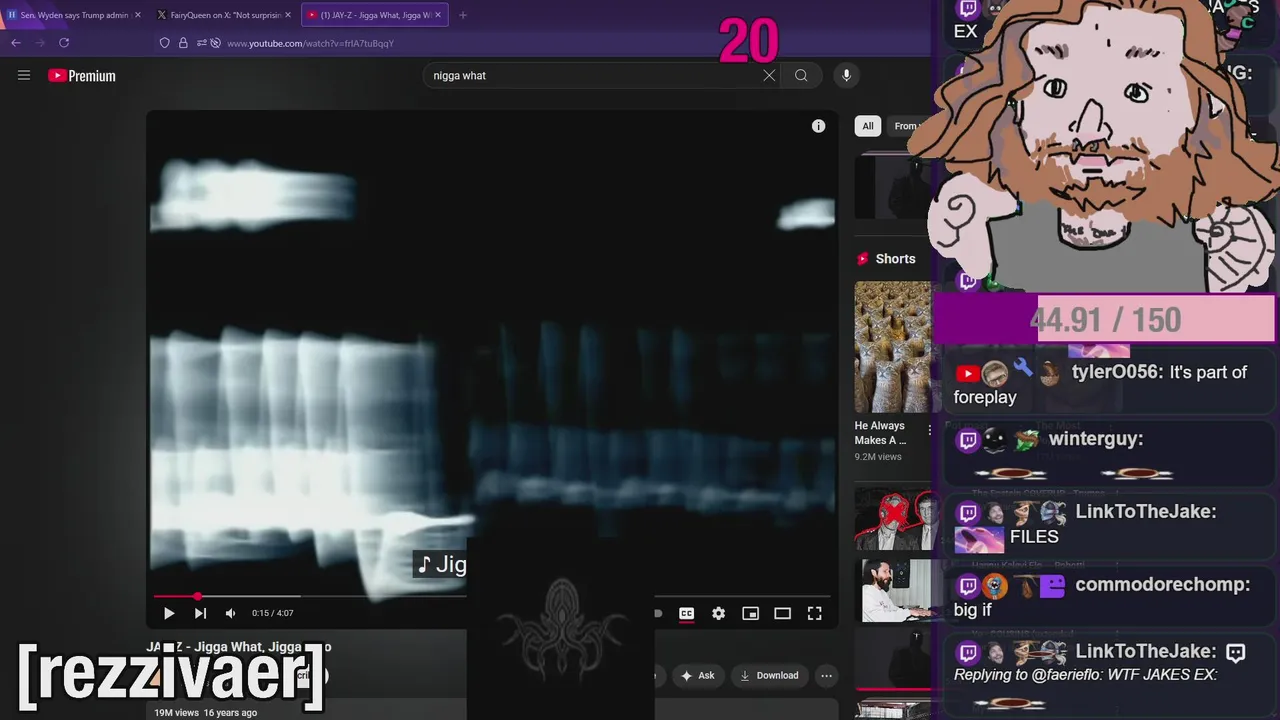Run the search with magnifier button

point(801,75)
